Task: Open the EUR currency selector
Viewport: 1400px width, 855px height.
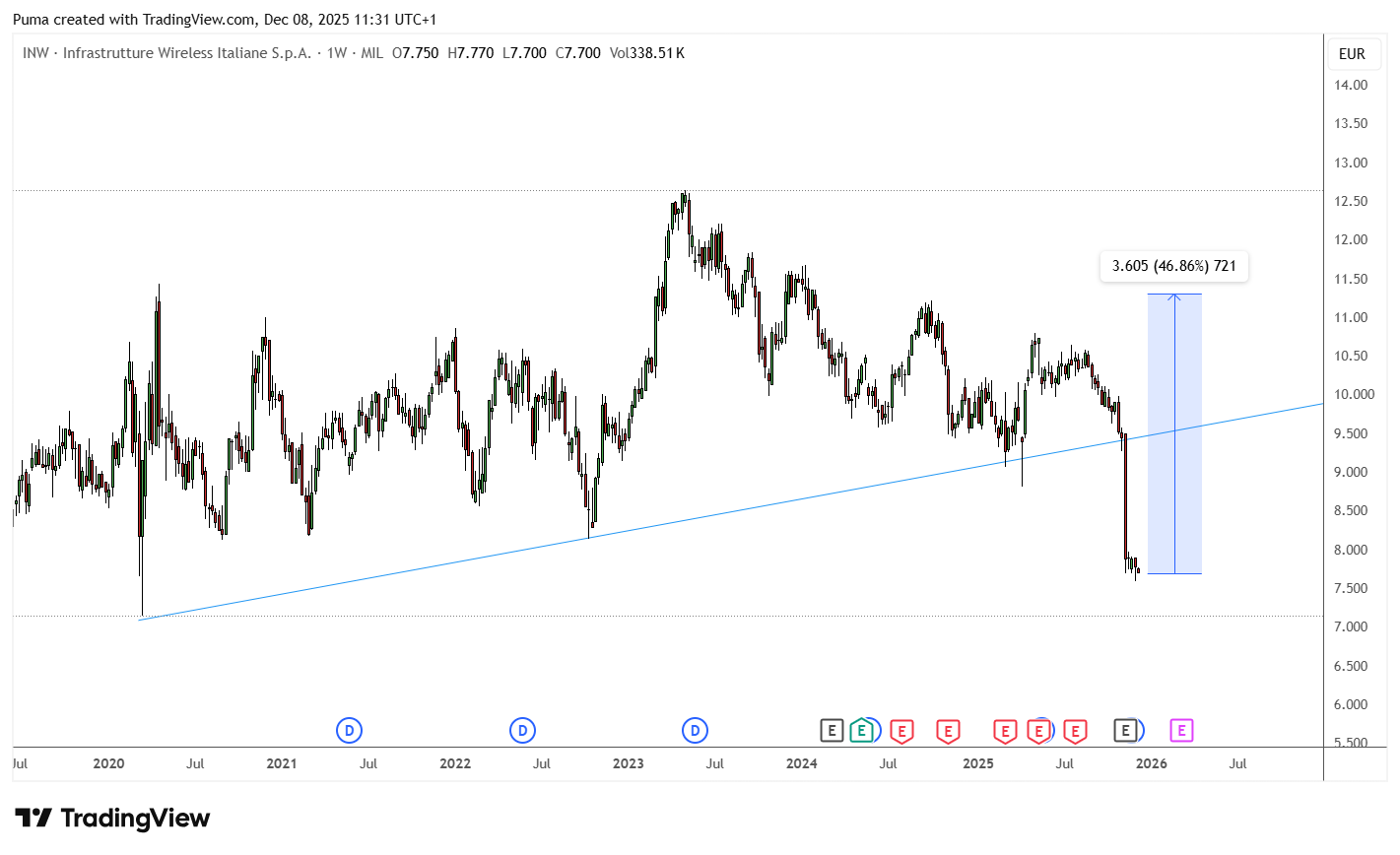Action: 1352,54
